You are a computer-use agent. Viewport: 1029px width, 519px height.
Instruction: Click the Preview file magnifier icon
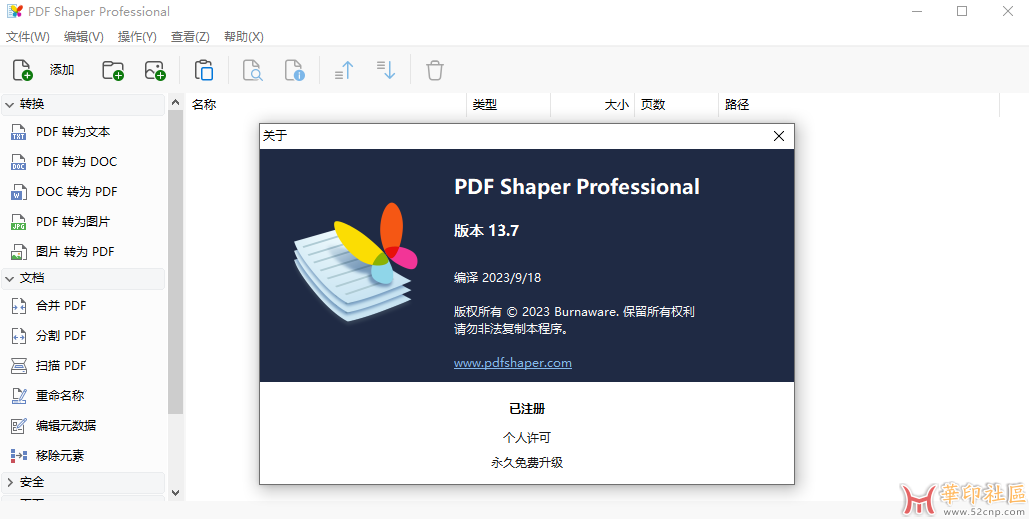[253, 70]
